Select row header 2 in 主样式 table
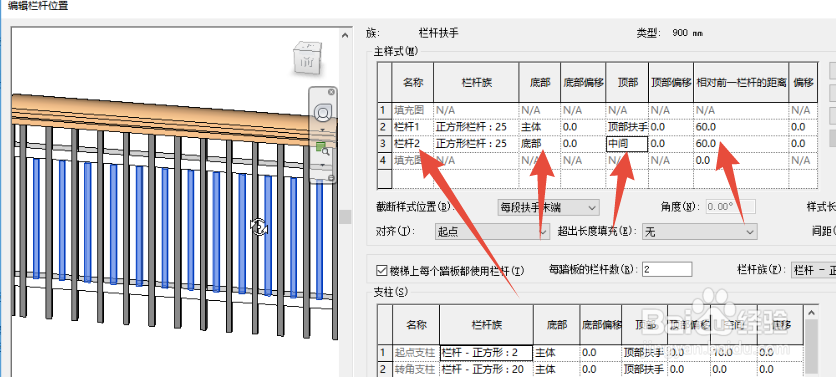836x377 pixels. 384,127
